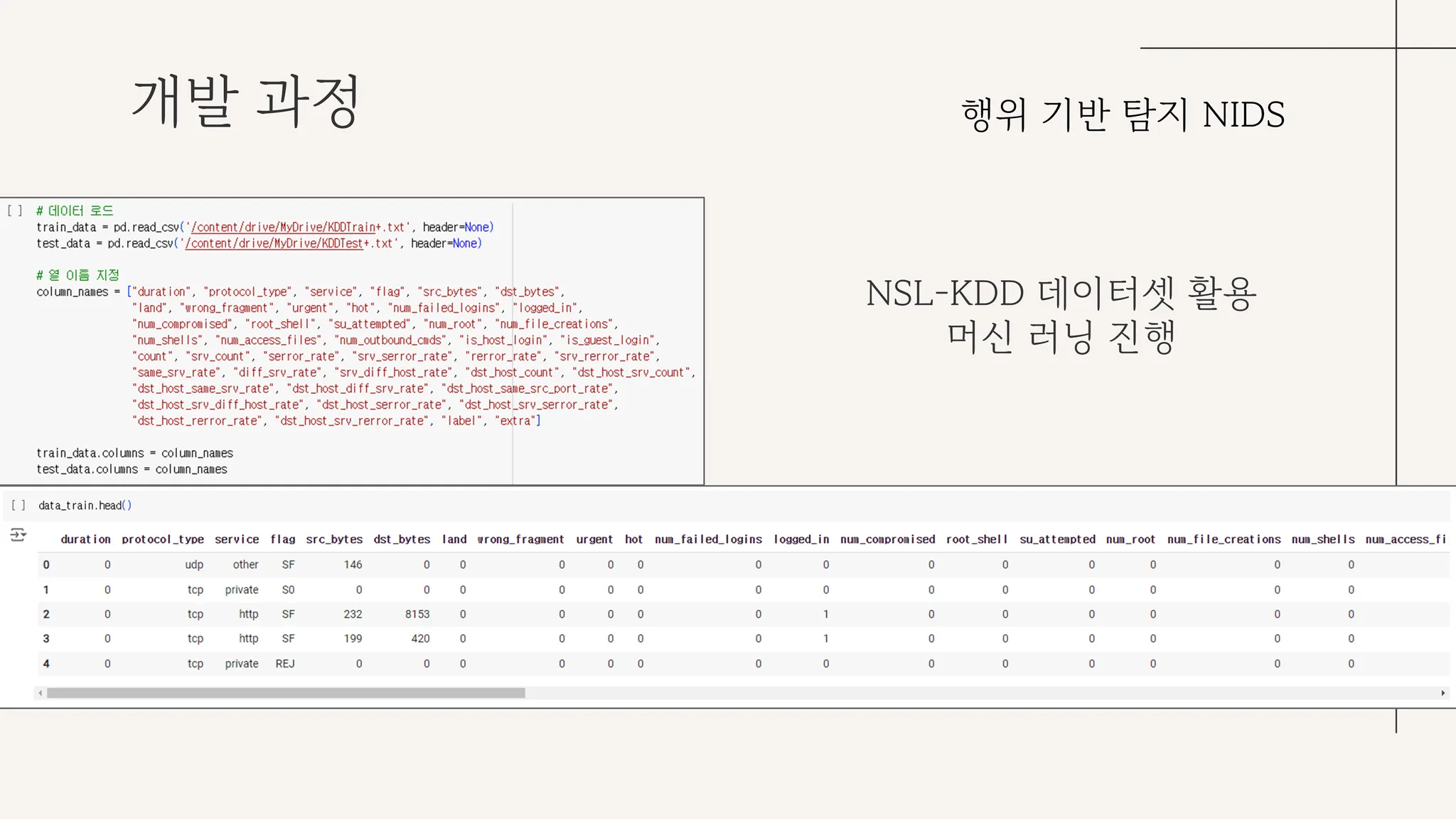This screenshot has height=819, width=1456.
Task: Click the REJ flag cell in row 4
Action: point(285,664)
